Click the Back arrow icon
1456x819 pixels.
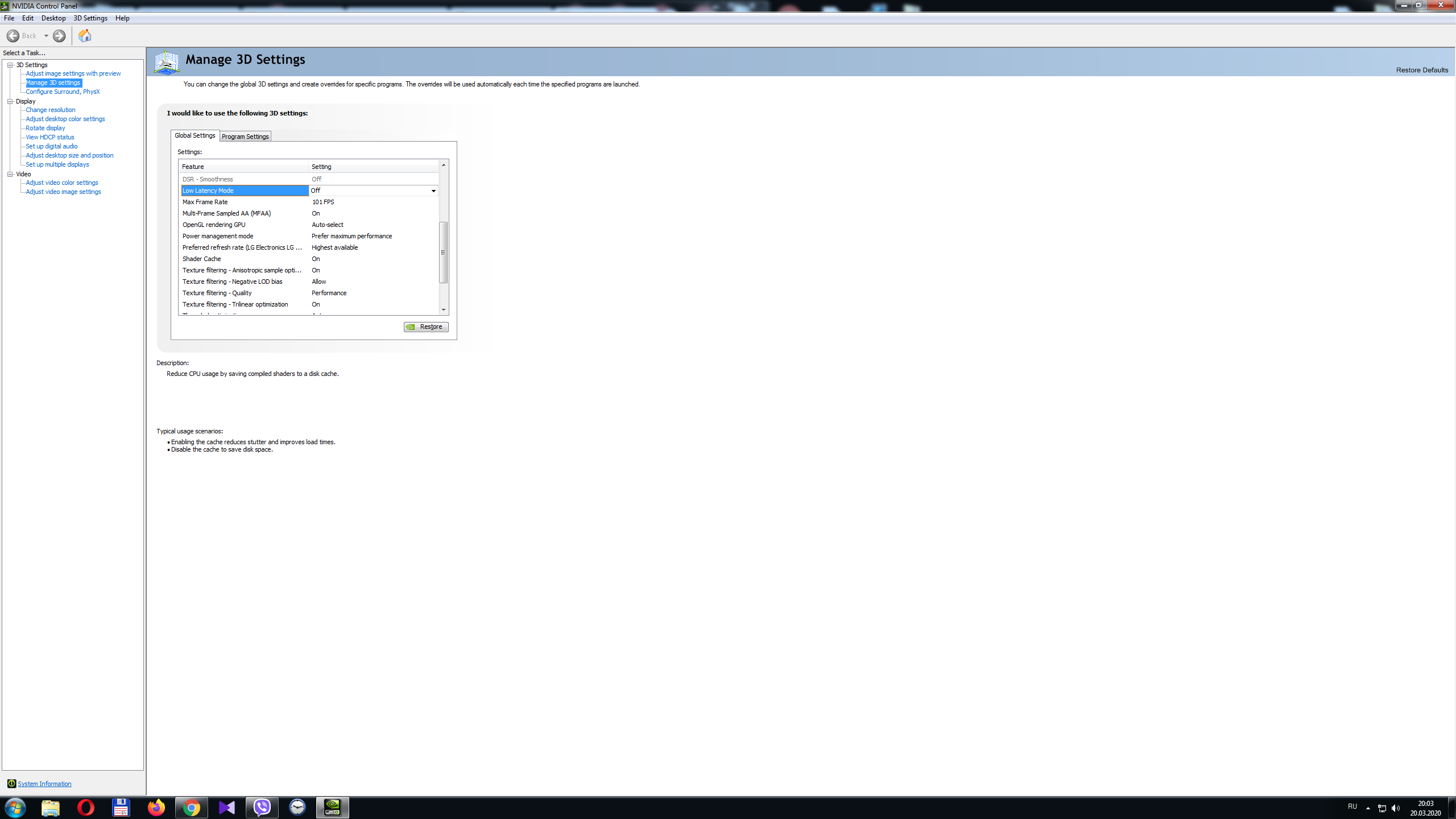pos(13,36)
